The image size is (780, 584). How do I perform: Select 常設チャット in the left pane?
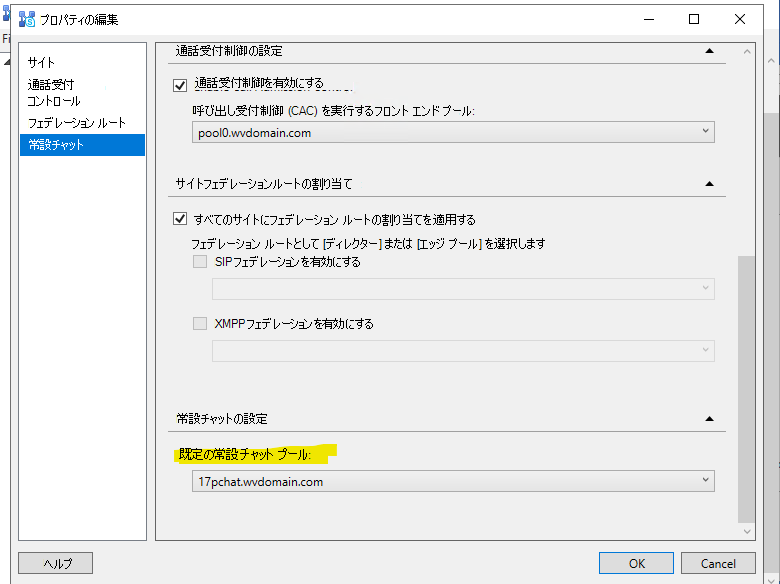pyautogui.click(x=83, y=145)
